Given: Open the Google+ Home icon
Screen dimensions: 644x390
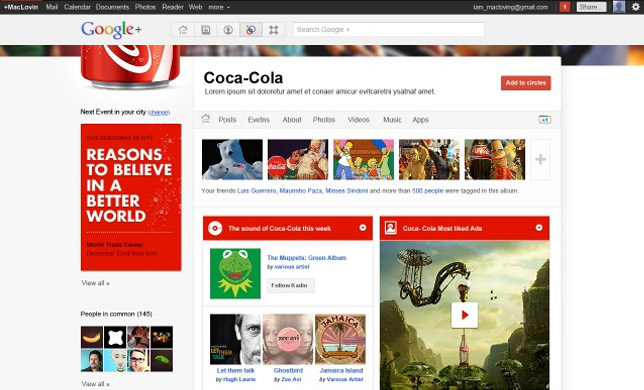Looking at the screenshot, I should (183, 30).
